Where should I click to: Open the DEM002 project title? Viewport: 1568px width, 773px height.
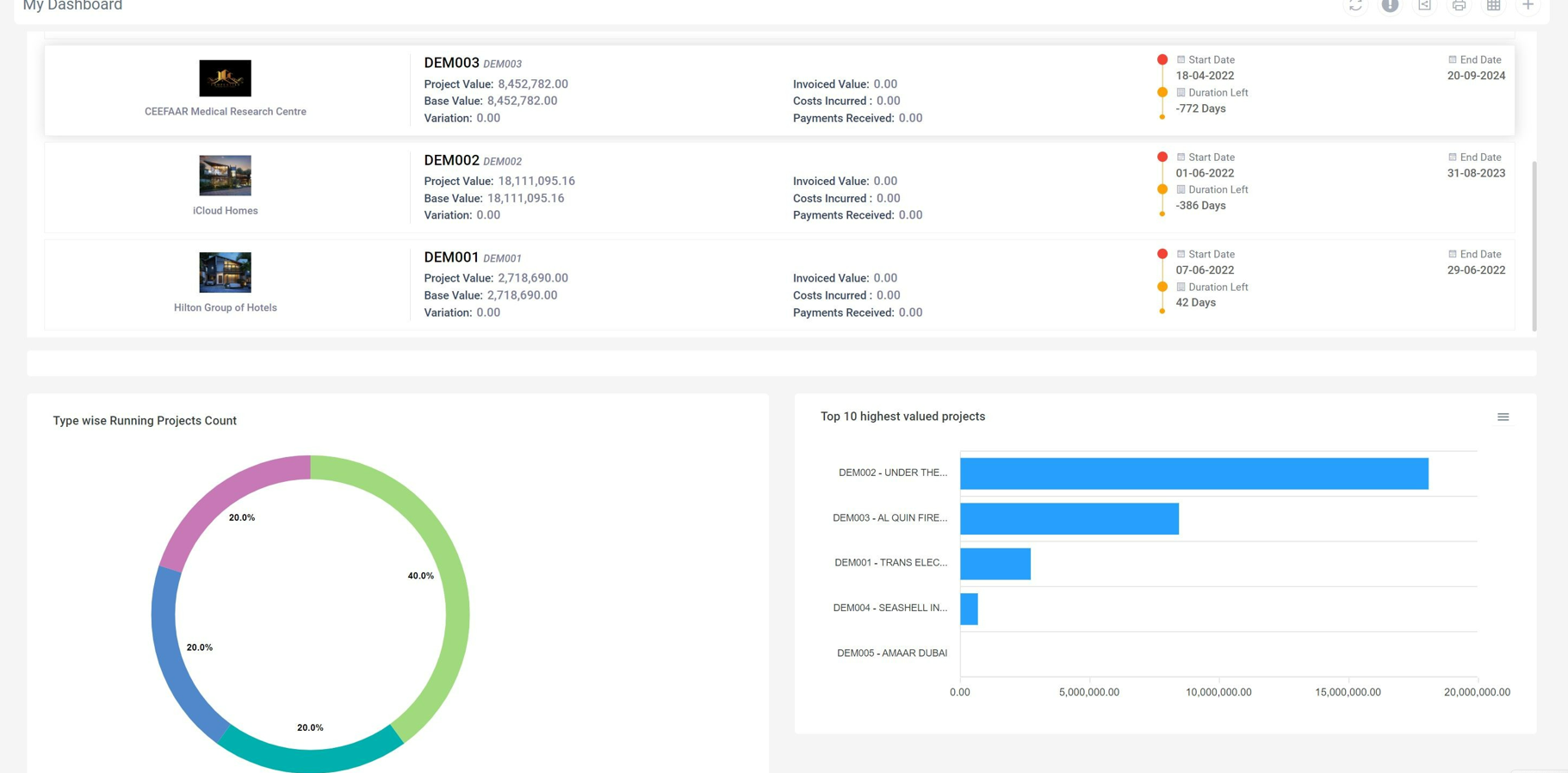pos(451,160)
